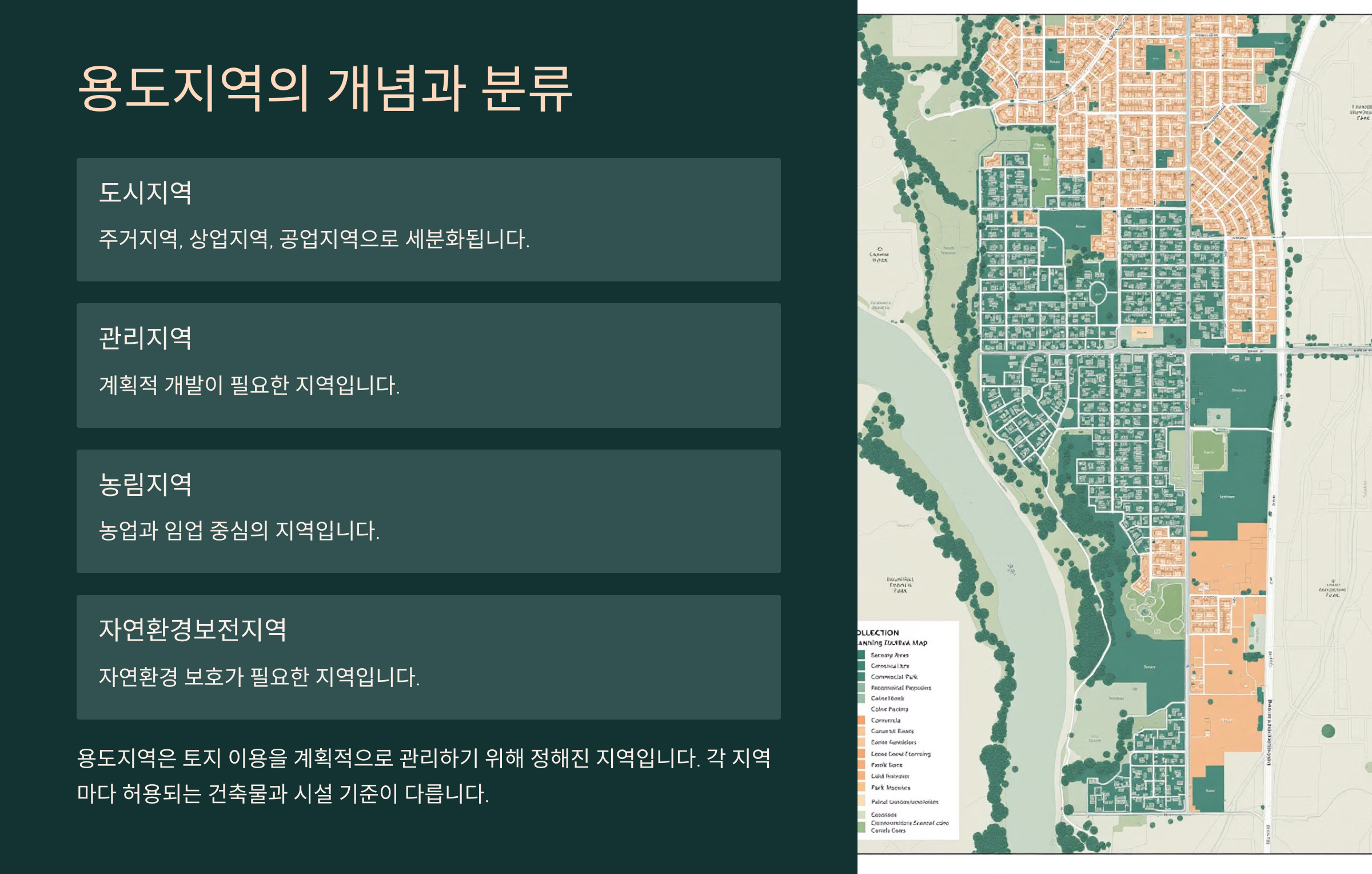Click the map legend title PLANNING MAP
Image resolution: width=1372 pixels, height=874 pixels.
[x=892, y=643]
